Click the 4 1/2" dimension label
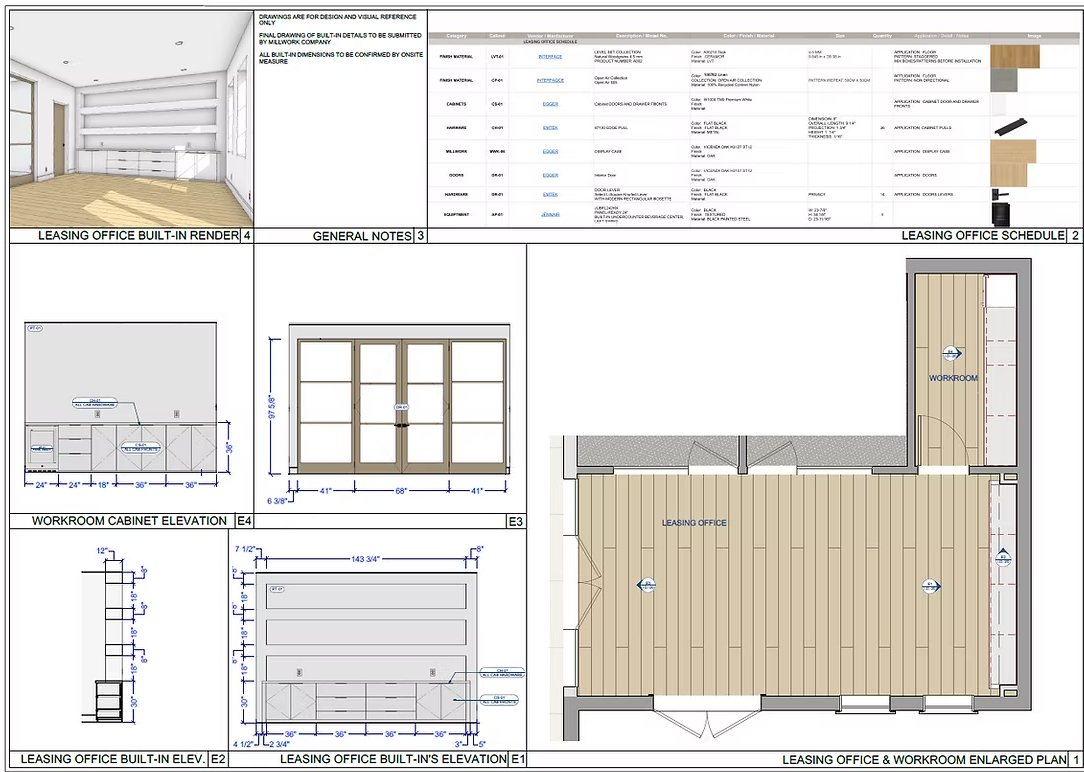This screenshot has width=1084, height=772. coord(243,744)
